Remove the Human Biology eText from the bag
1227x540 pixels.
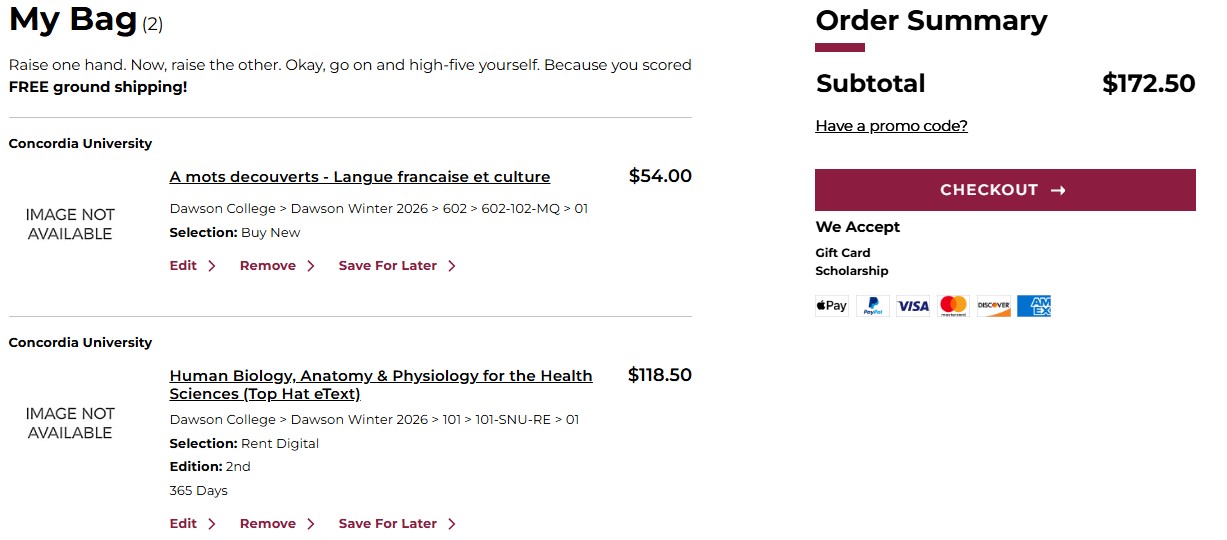tap(268, 524)
